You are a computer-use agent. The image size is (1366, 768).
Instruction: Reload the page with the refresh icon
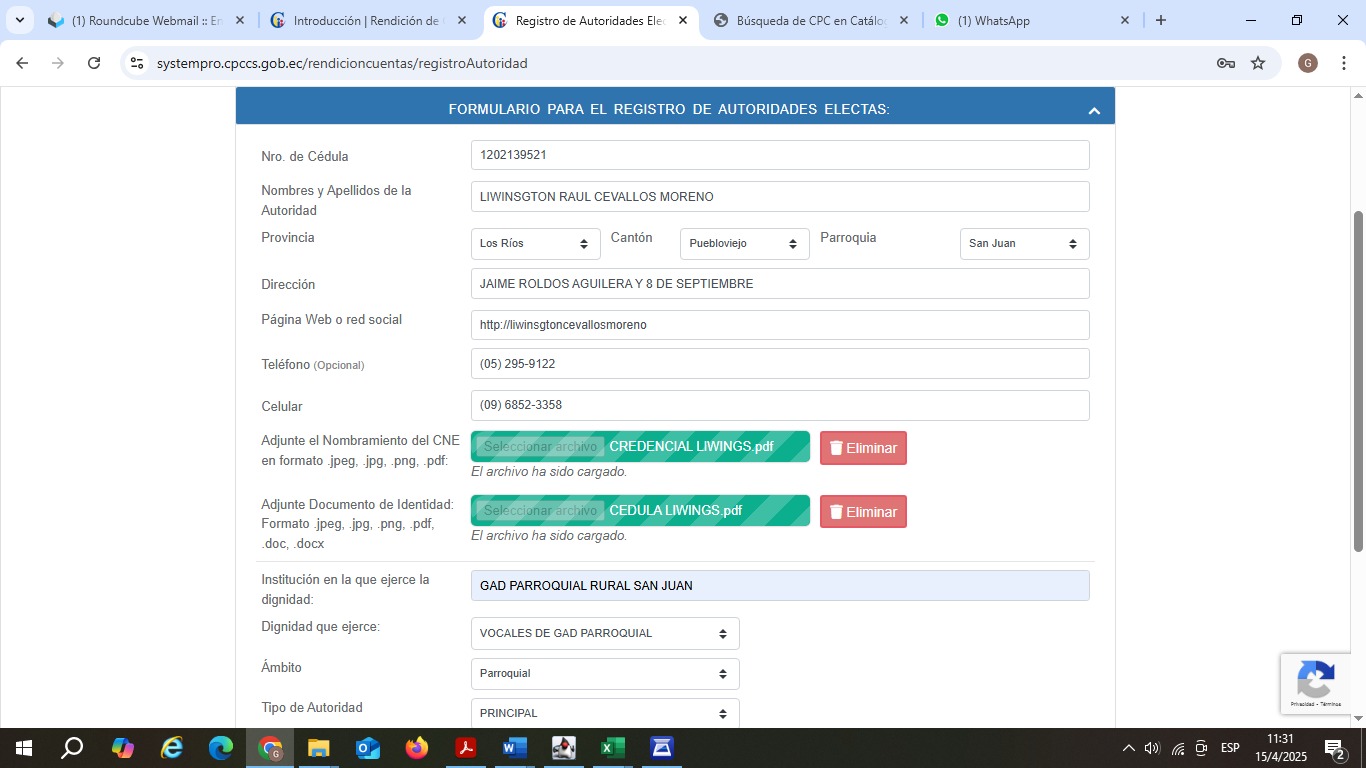tap(94, 63)
